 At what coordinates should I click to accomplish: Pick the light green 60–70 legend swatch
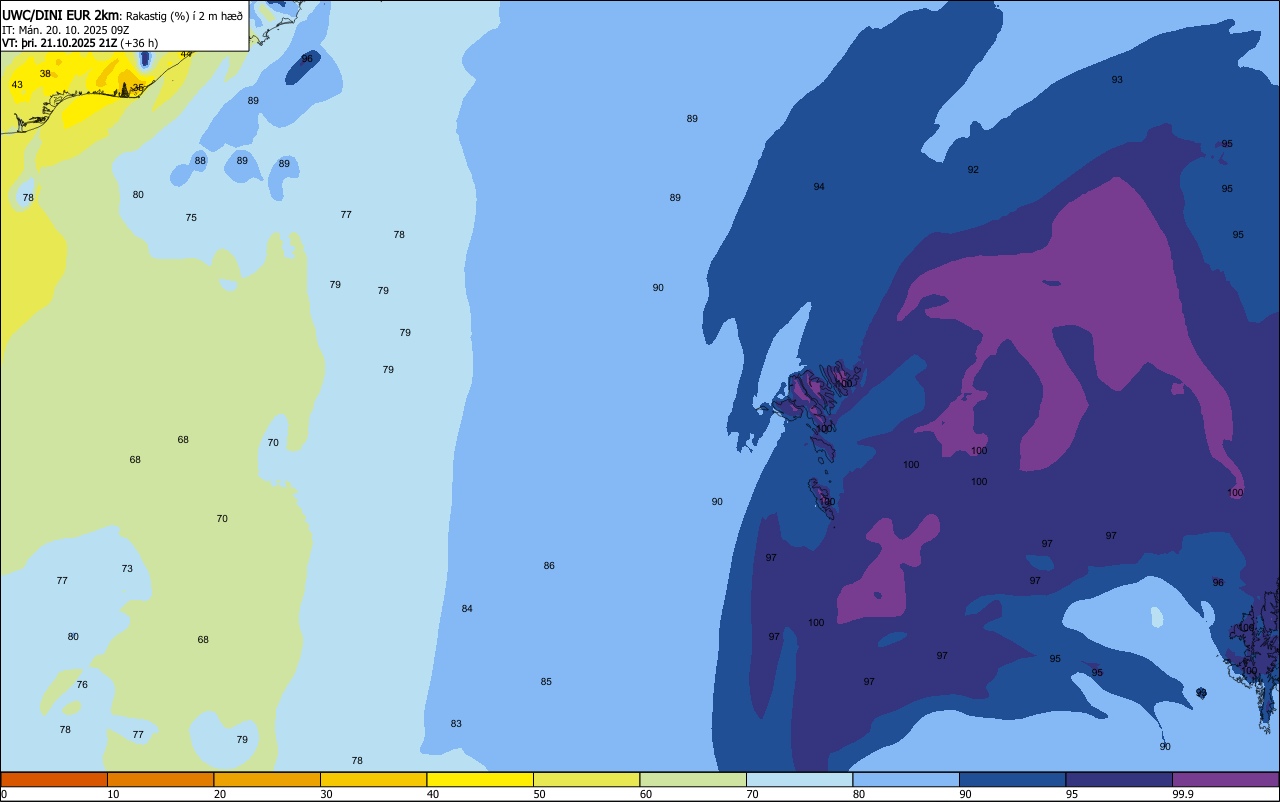coord(693,779)
